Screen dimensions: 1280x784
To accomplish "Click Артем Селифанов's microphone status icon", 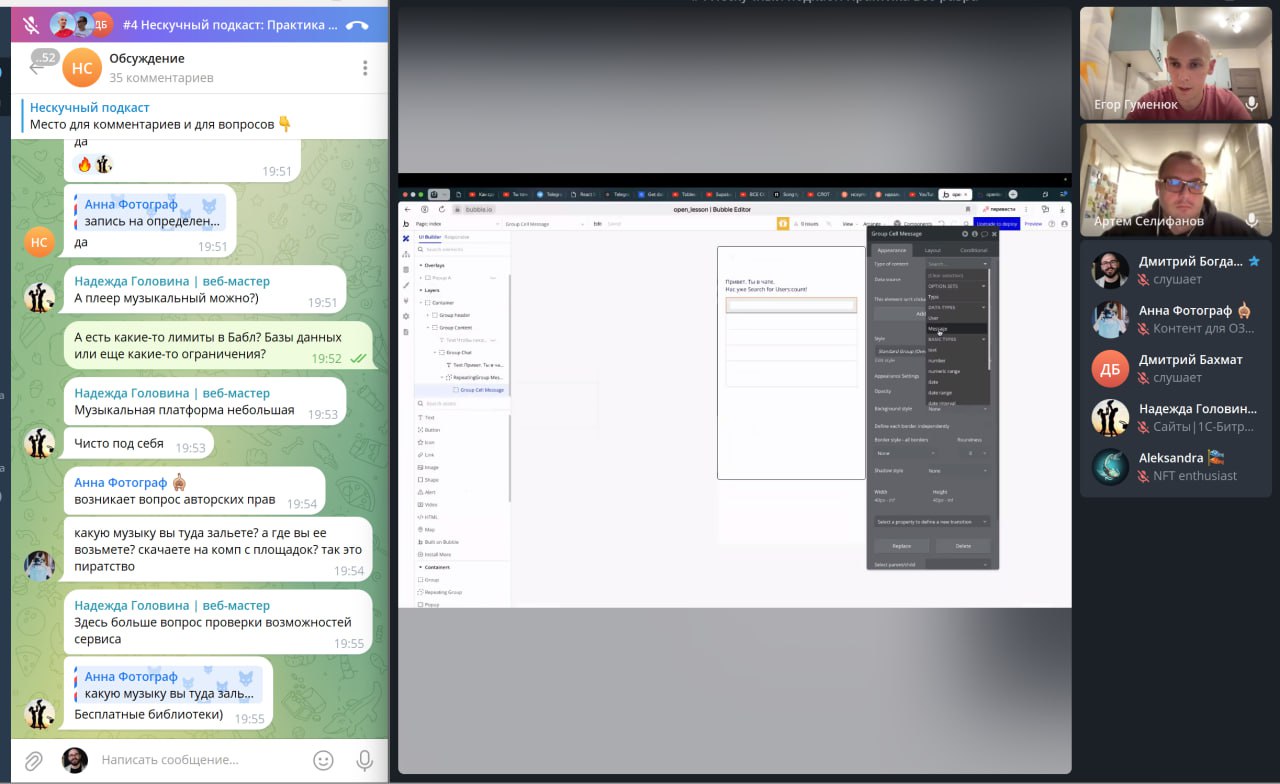I will click(x=1251, y=220).
